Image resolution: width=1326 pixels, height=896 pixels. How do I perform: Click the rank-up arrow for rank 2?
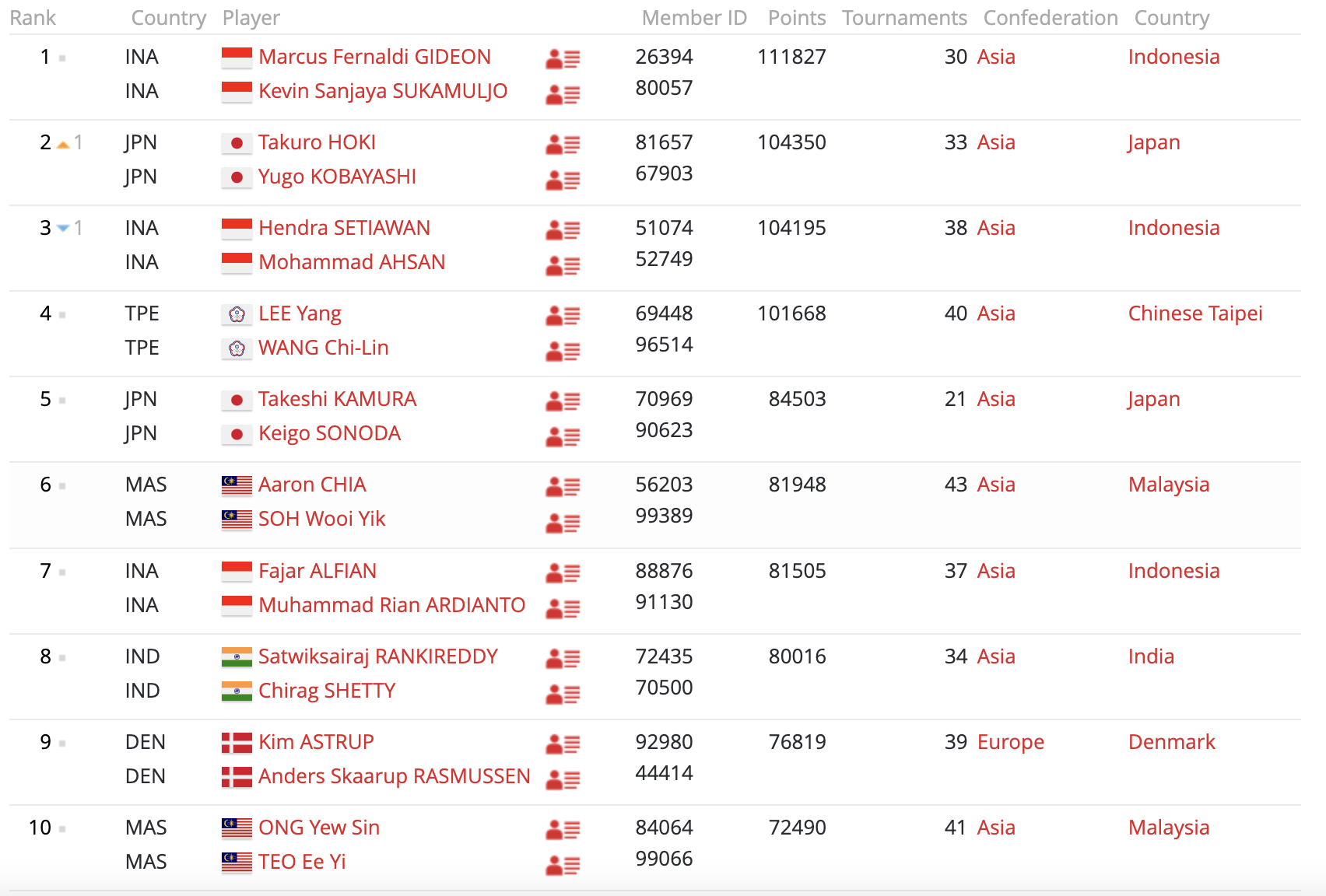click(x=64, y=145)
